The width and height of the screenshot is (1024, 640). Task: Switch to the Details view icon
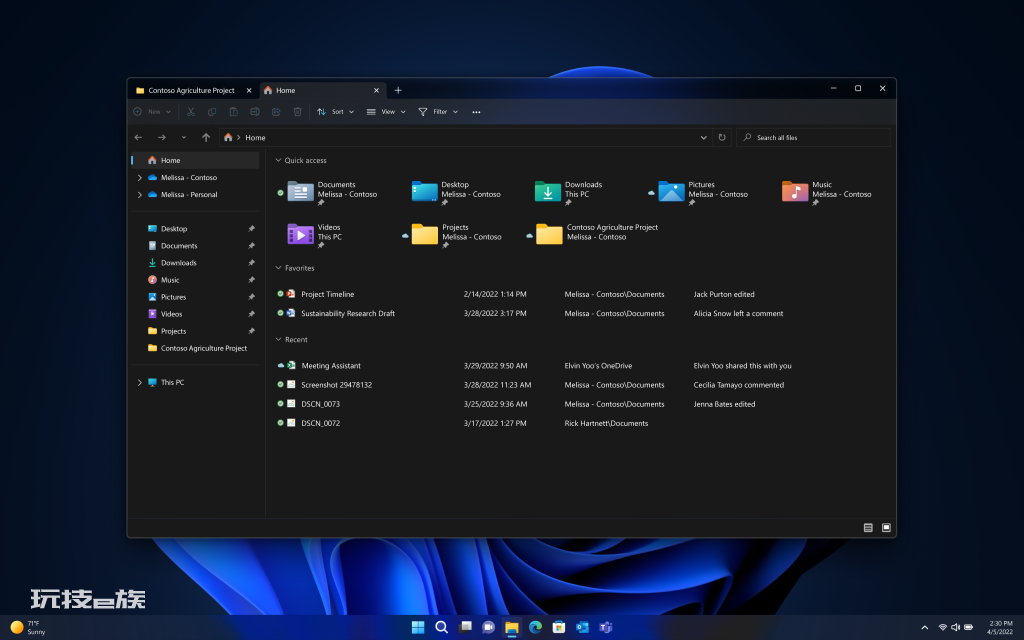(x=868, y=528)
